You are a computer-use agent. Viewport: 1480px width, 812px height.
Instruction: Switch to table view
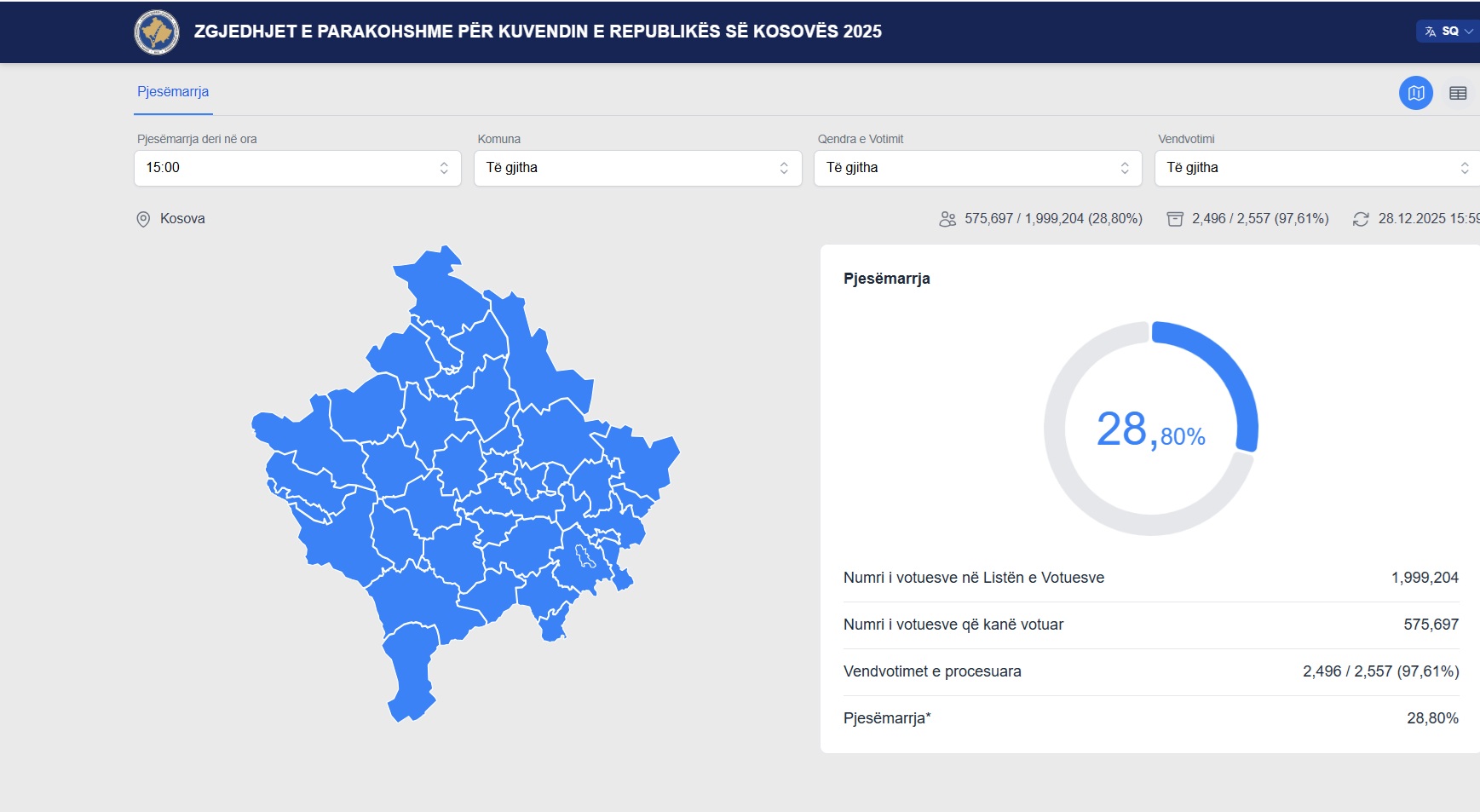[1458, 93]
